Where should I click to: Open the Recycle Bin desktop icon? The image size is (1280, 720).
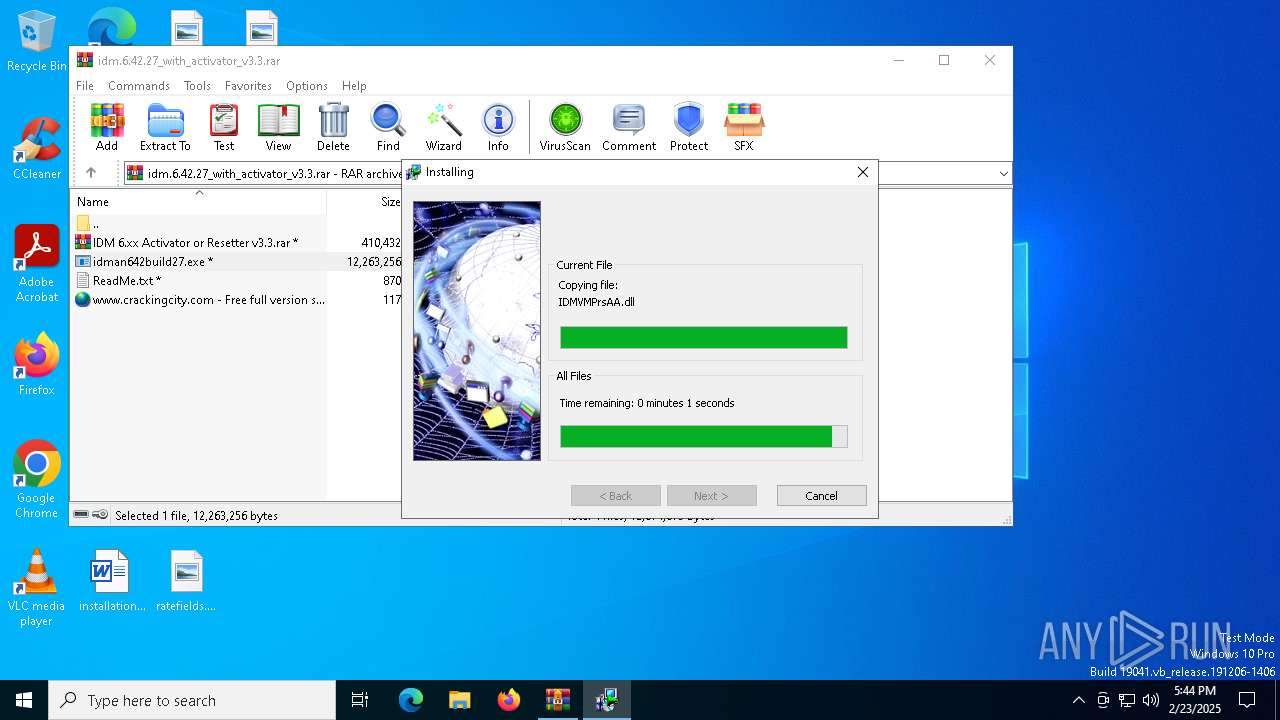point(36,42)
